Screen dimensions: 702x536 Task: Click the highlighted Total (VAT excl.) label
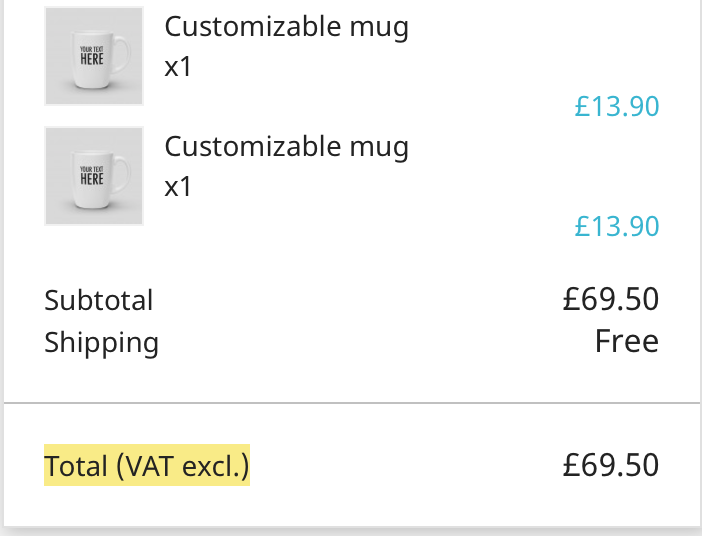coord(146,466)
